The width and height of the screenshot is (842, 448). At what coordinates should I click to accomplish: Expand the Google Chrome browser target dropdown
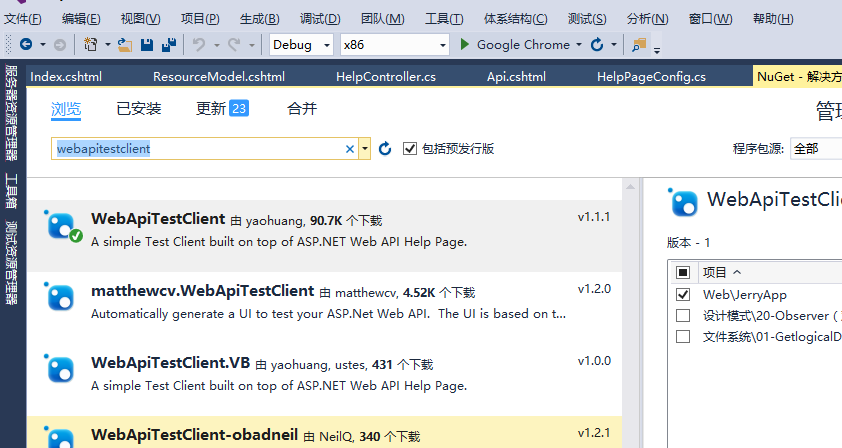pos(579,45)
